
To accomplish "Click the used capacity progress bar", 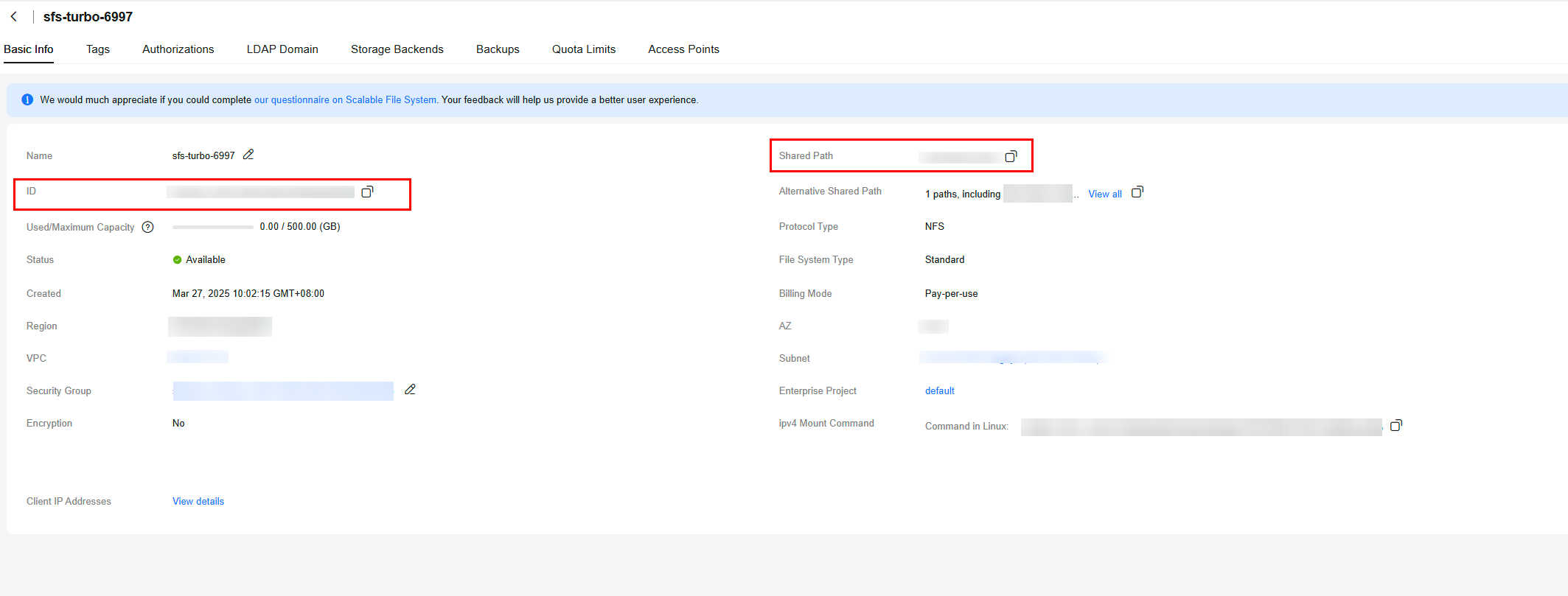I will 213,227.
